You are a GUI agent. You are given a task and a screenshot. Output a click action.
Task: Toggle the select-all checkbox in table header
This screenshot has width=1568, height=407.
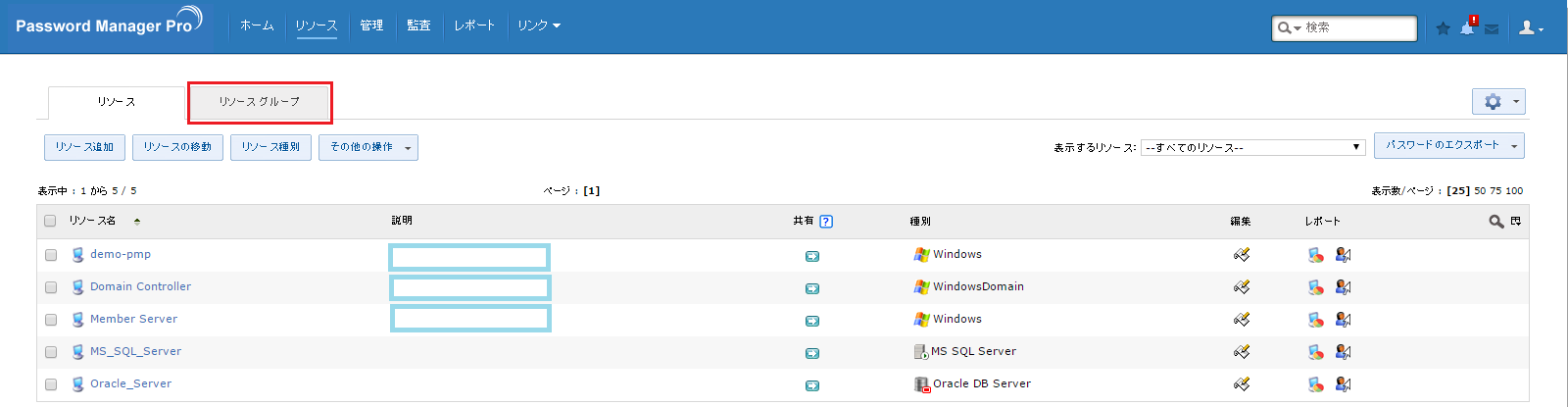tap(50, 221)
